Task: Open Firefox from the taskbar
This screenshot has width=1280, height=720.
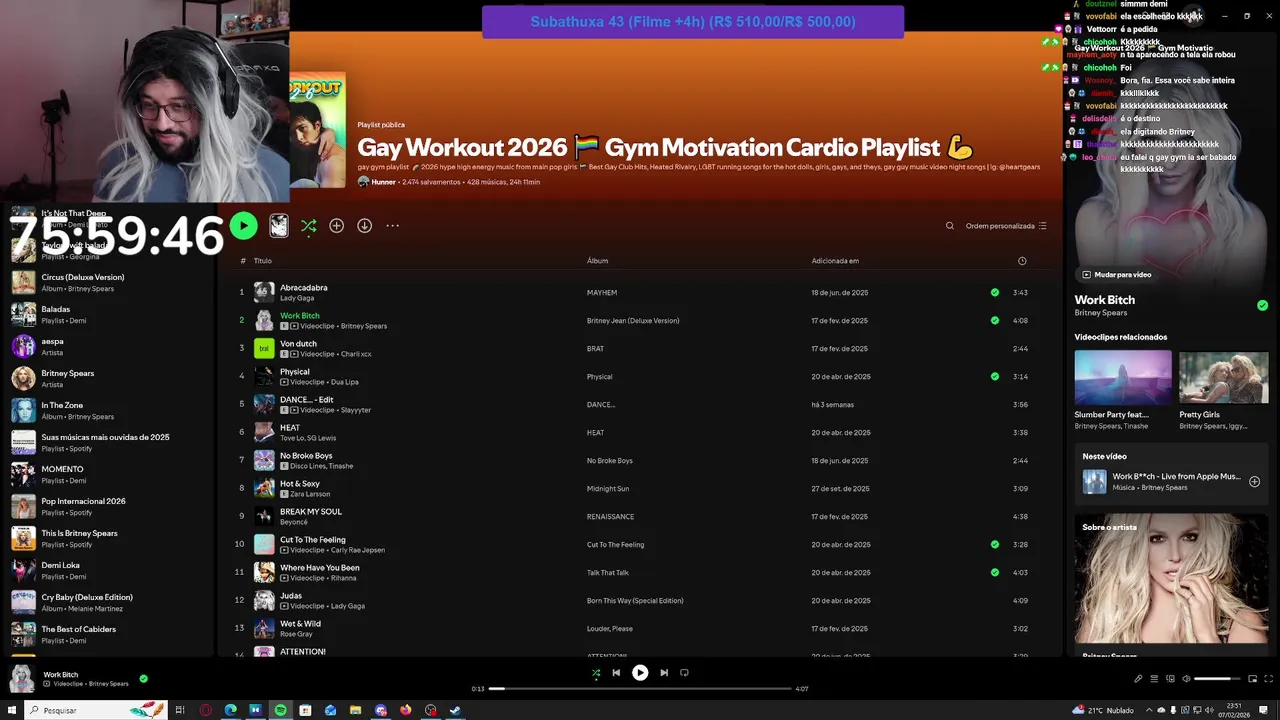Action: pyautogui.click(x=405, y=710)
